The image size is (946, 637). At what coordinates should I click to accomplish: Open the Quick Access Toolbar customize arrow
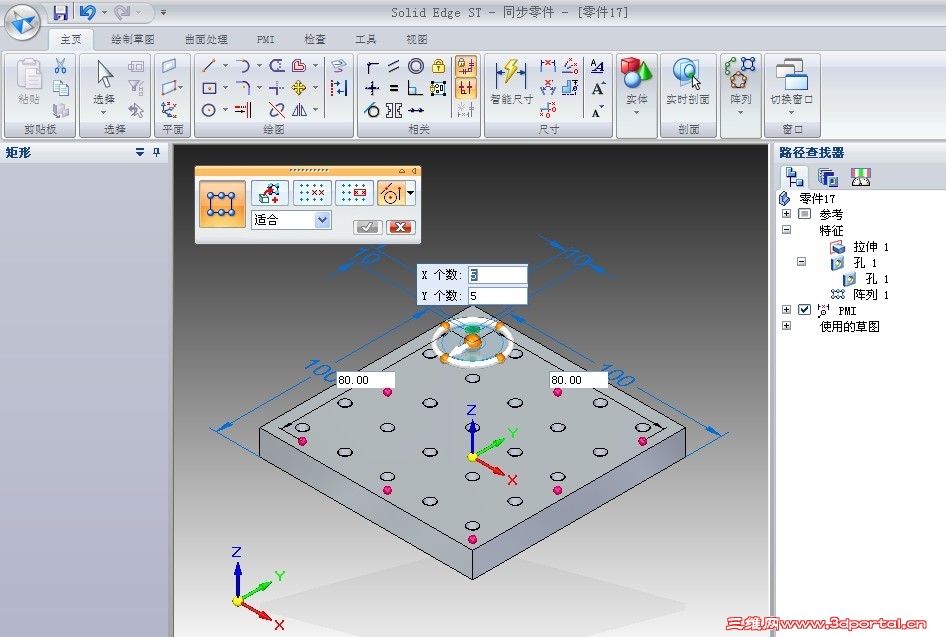pyautogui.click(x=163, y=13)
